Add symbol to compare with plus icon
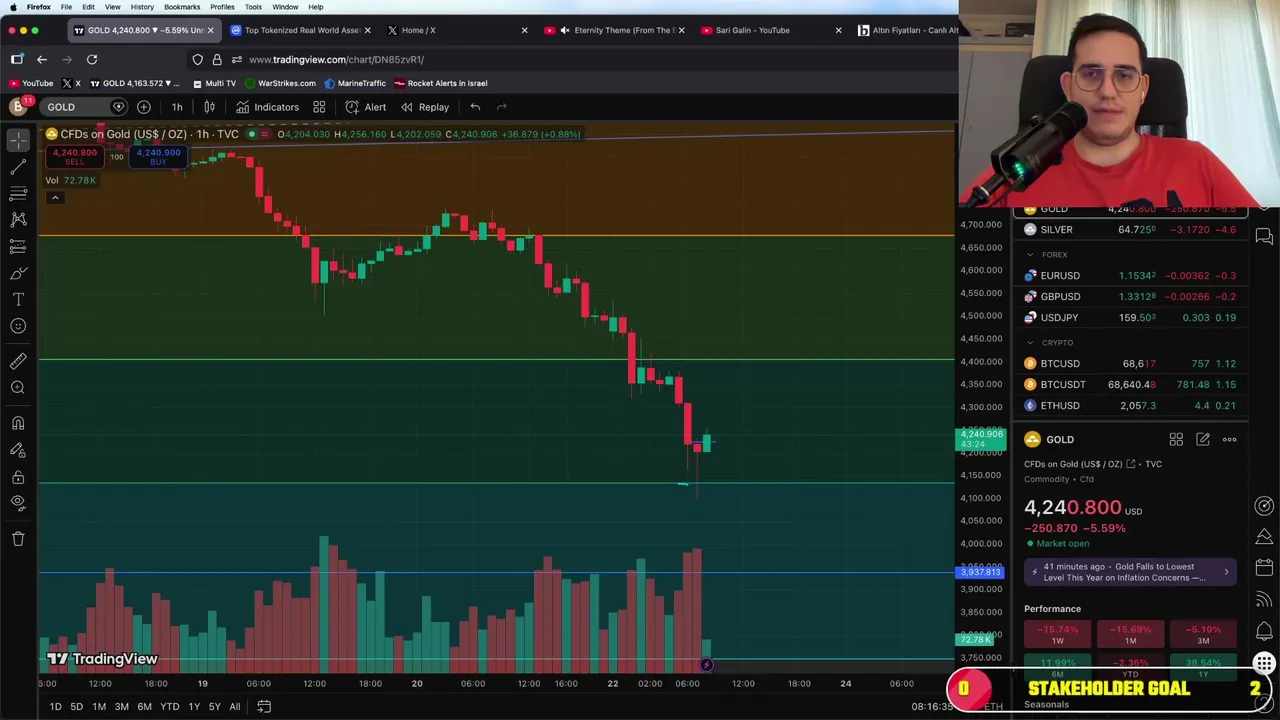The image size is (1280, 720). click(x=144, y=107)
